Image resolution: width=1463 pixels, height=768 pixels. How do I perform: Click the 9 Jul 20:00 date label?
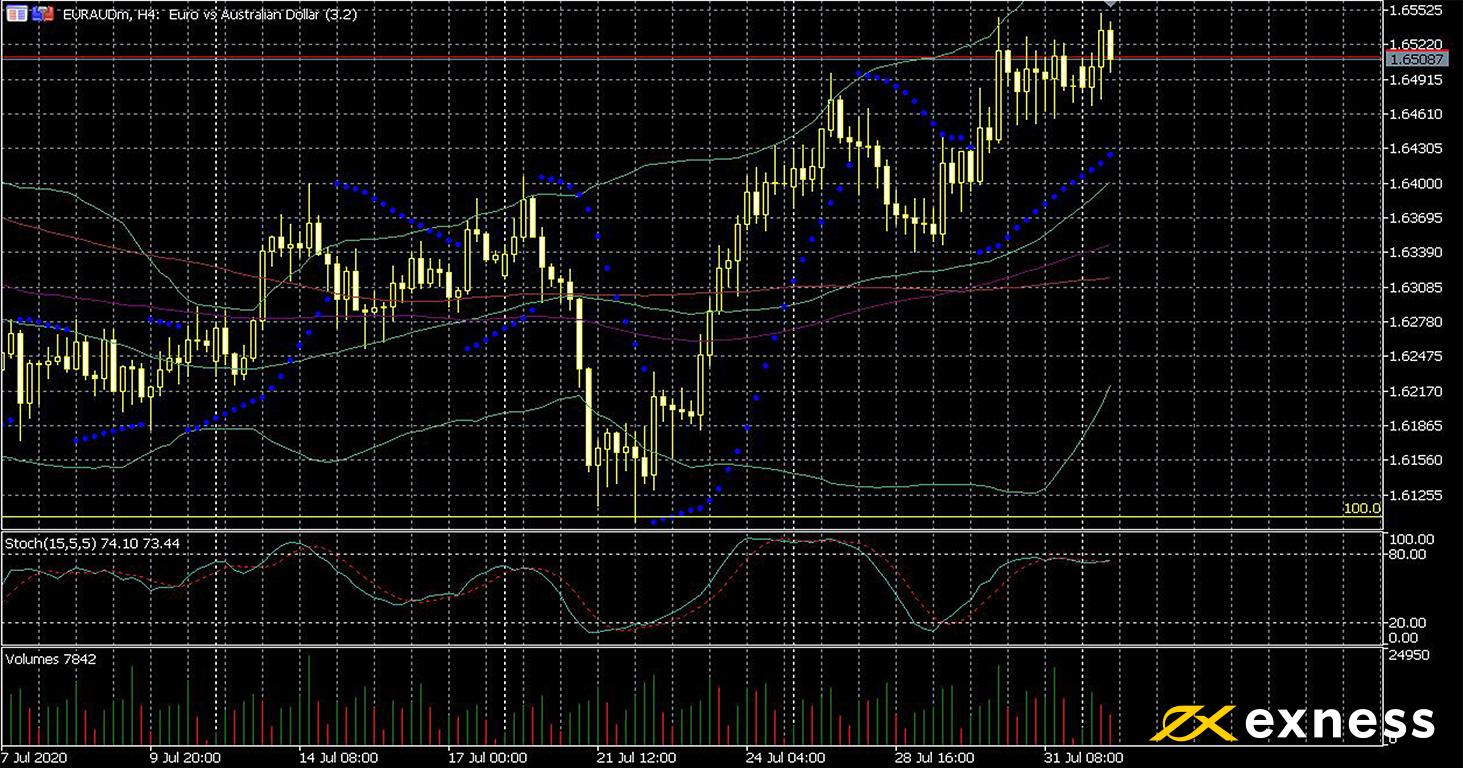(186, 758)
